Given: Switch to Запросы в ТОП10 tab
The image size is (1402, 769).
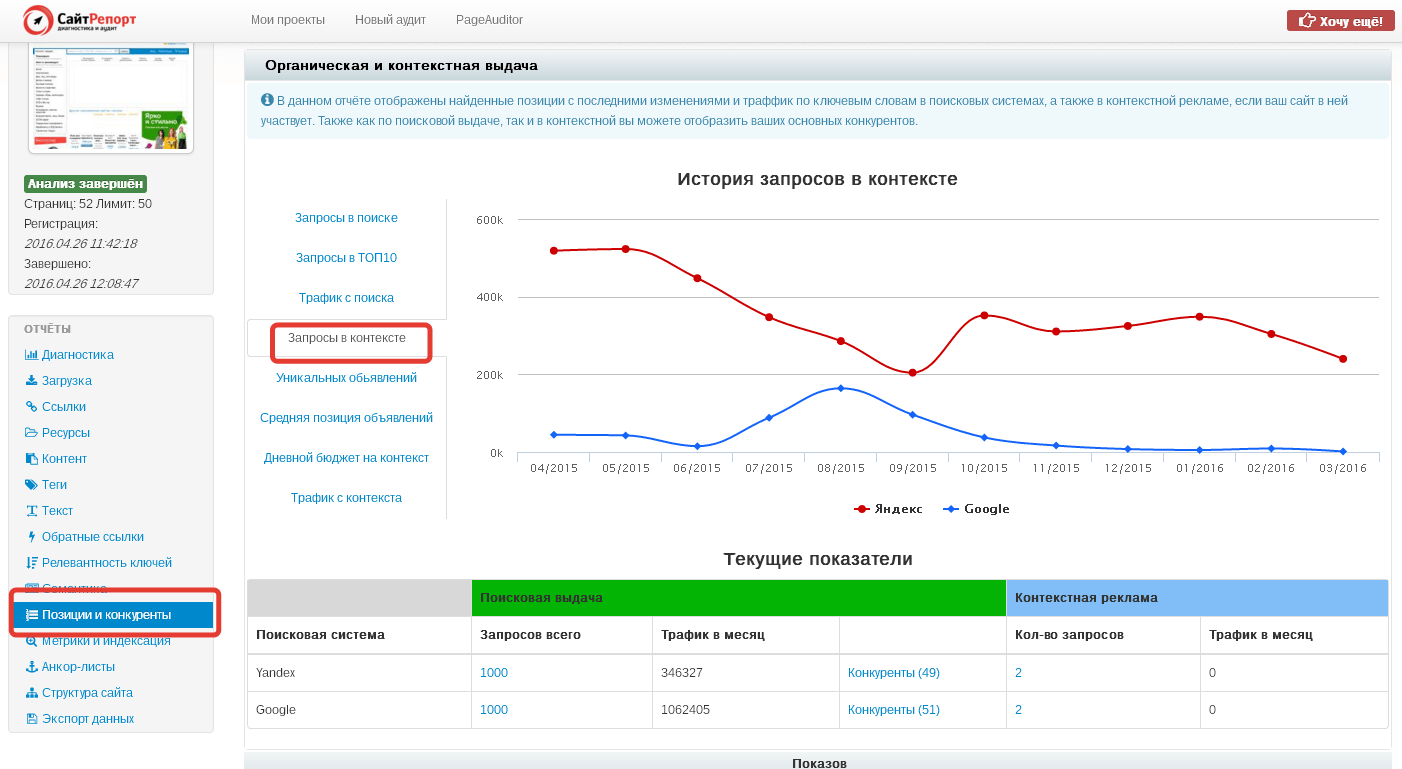Looking at the screenshot, I should click(346, 258).
